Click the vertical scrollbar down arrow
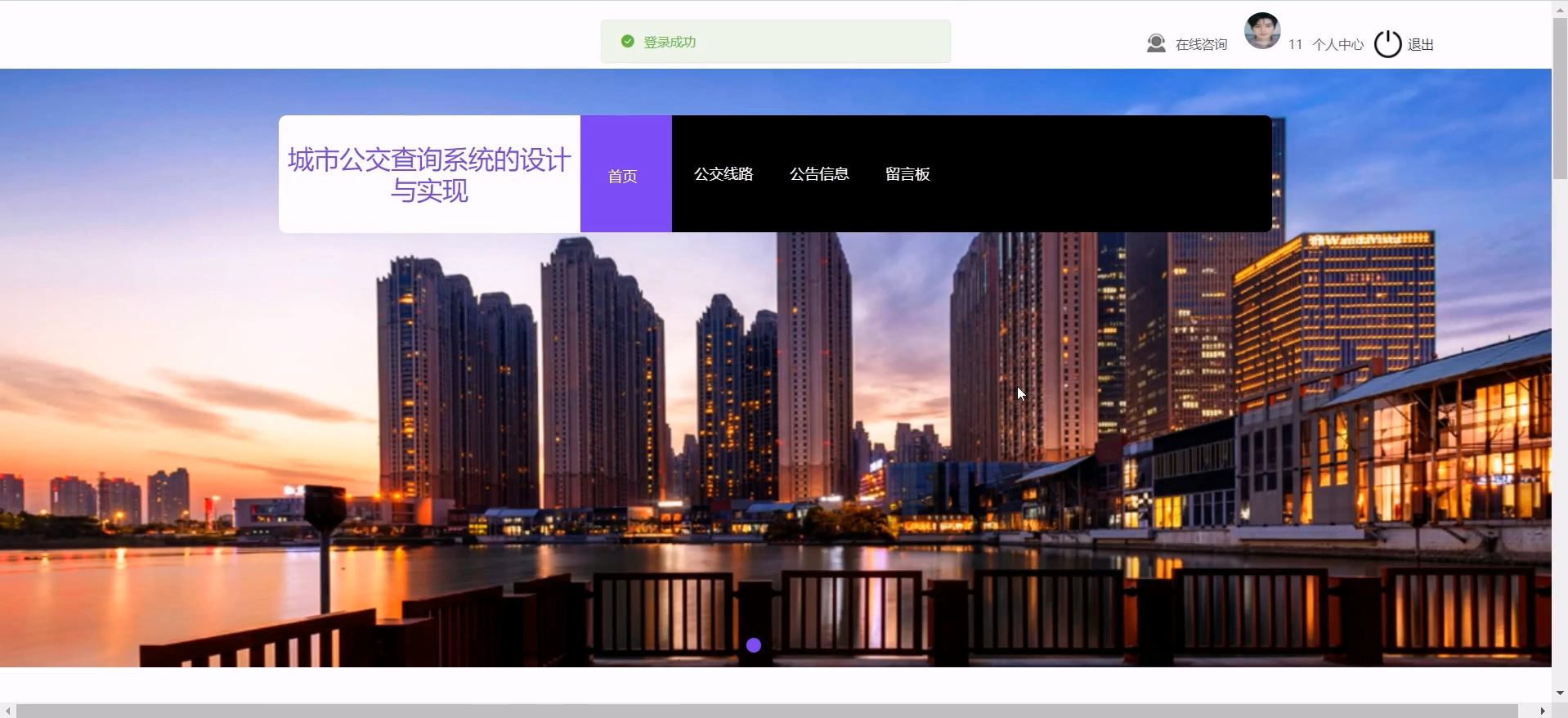 click(1560, 693)
